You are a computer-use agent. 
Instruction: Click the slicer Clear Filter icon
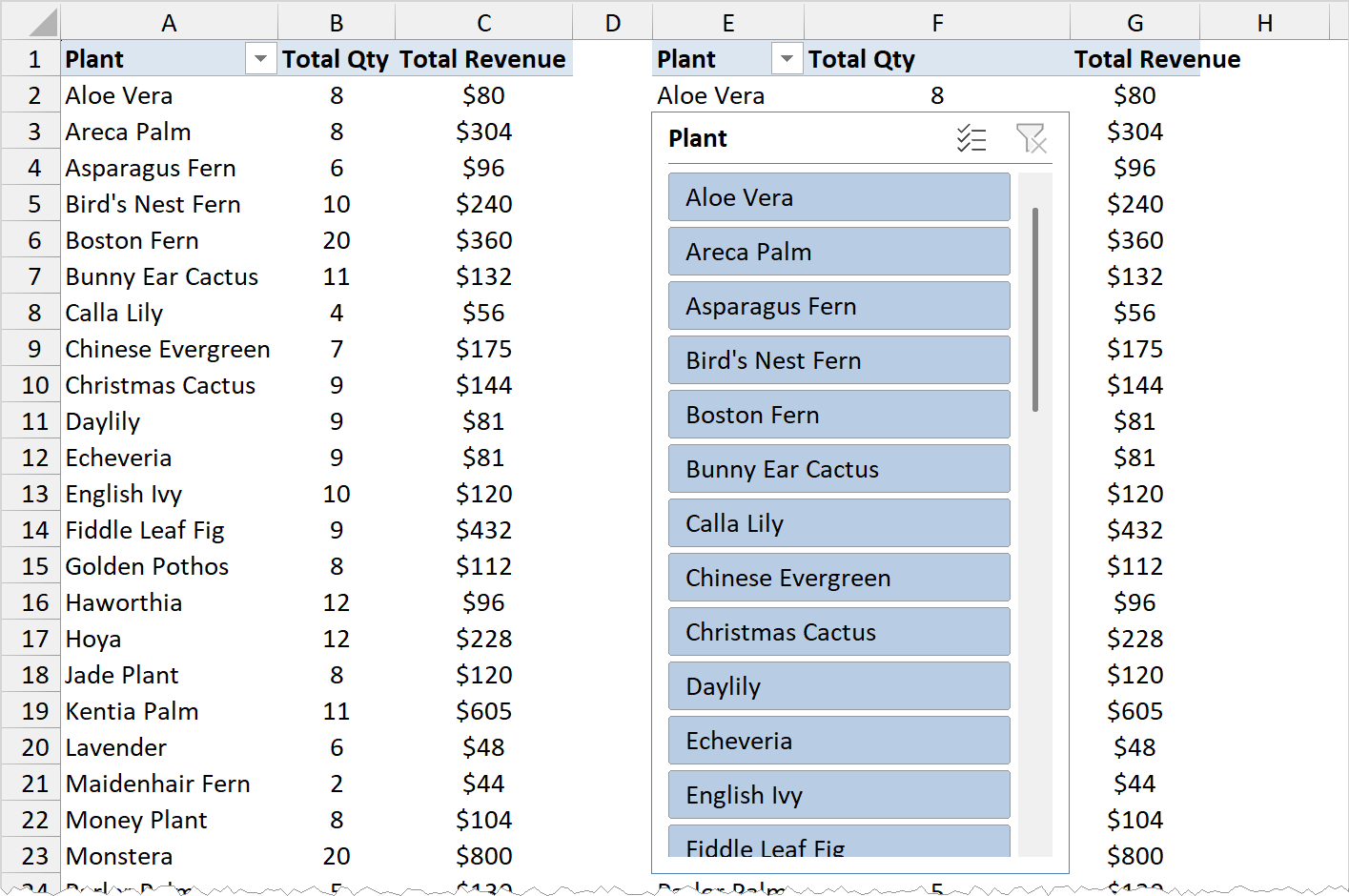(x=1031, y=139)
